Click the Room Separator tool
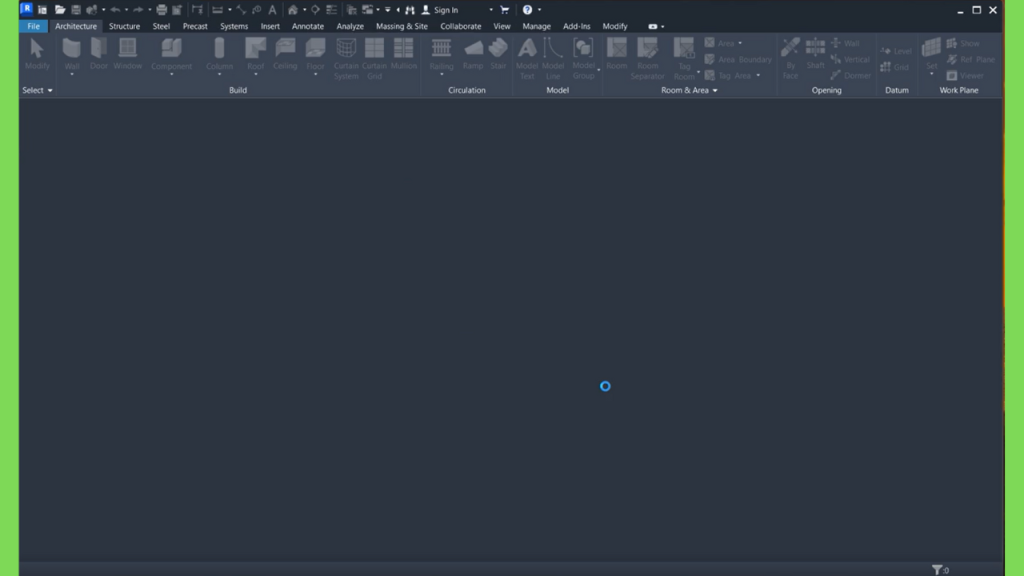1024x576 pixels. pyautogui.click(x=647, y=56)
